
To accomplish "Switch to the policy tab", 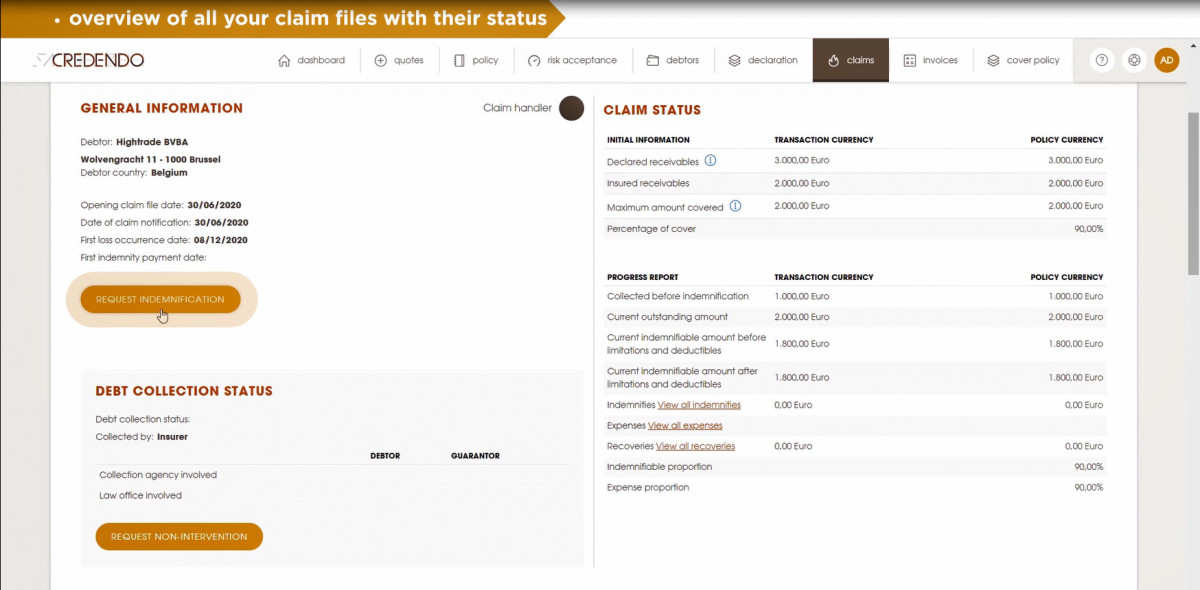I will pos(476,60).
